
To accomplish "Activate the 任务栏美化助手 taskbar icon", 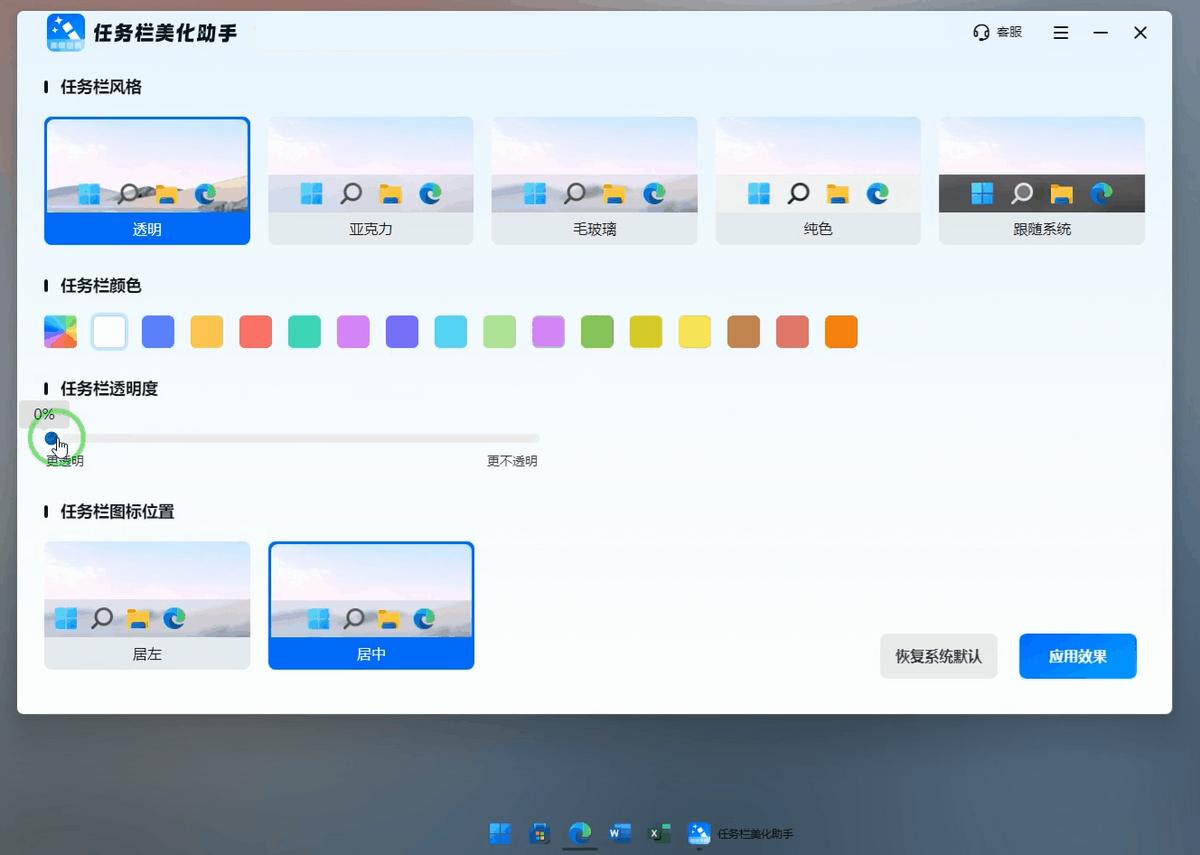I will click(x=699, y=832).
